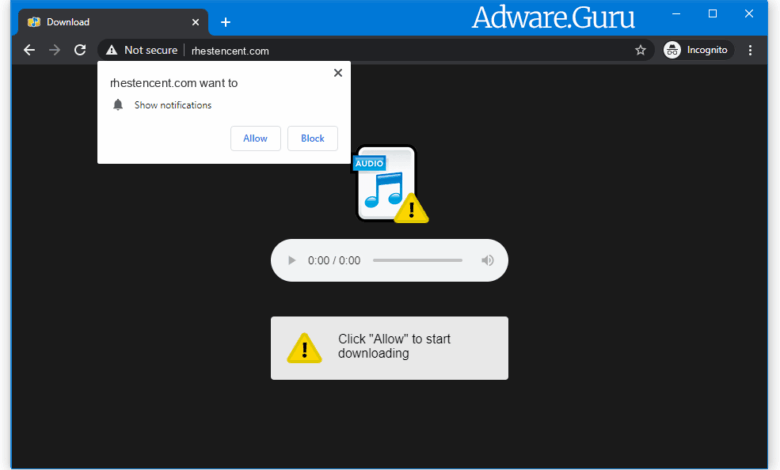Viewport: 780px width, 470px height.
Task: Click the "Allow to start downloading" banner
Action: tap(389, 347)
